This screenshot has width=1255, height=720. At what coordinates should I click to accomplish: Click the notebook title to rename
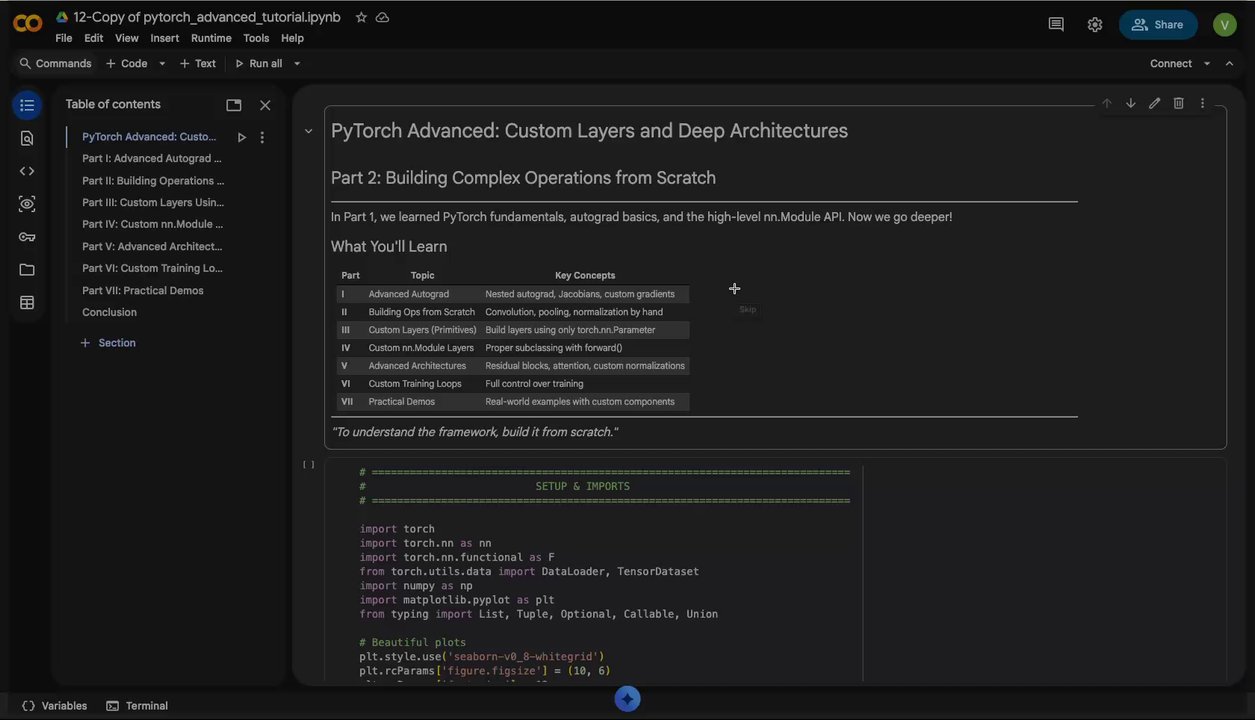pyautogui.click(x=207, y=17)
